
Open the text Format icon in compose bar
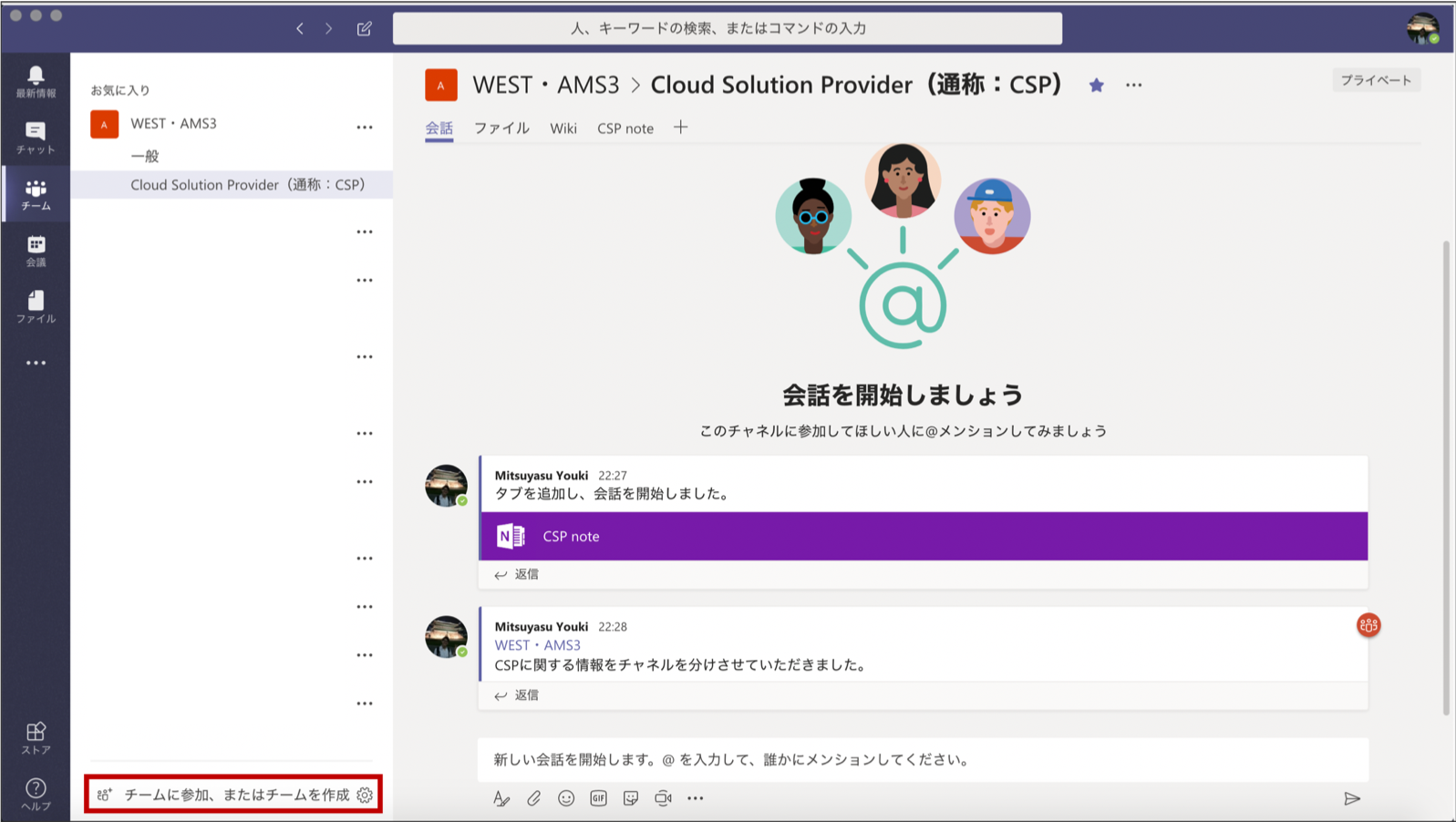[x=501, y=798]
